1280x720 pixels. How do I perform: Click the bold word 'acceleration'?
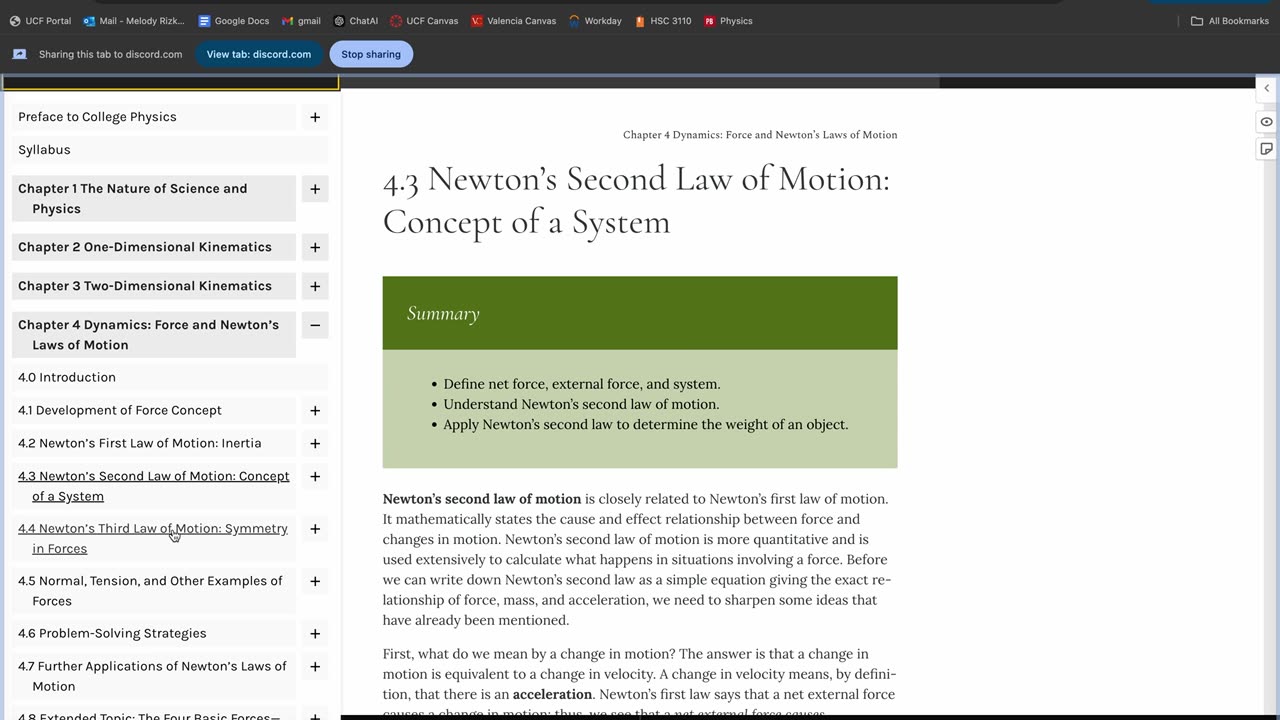553,694
